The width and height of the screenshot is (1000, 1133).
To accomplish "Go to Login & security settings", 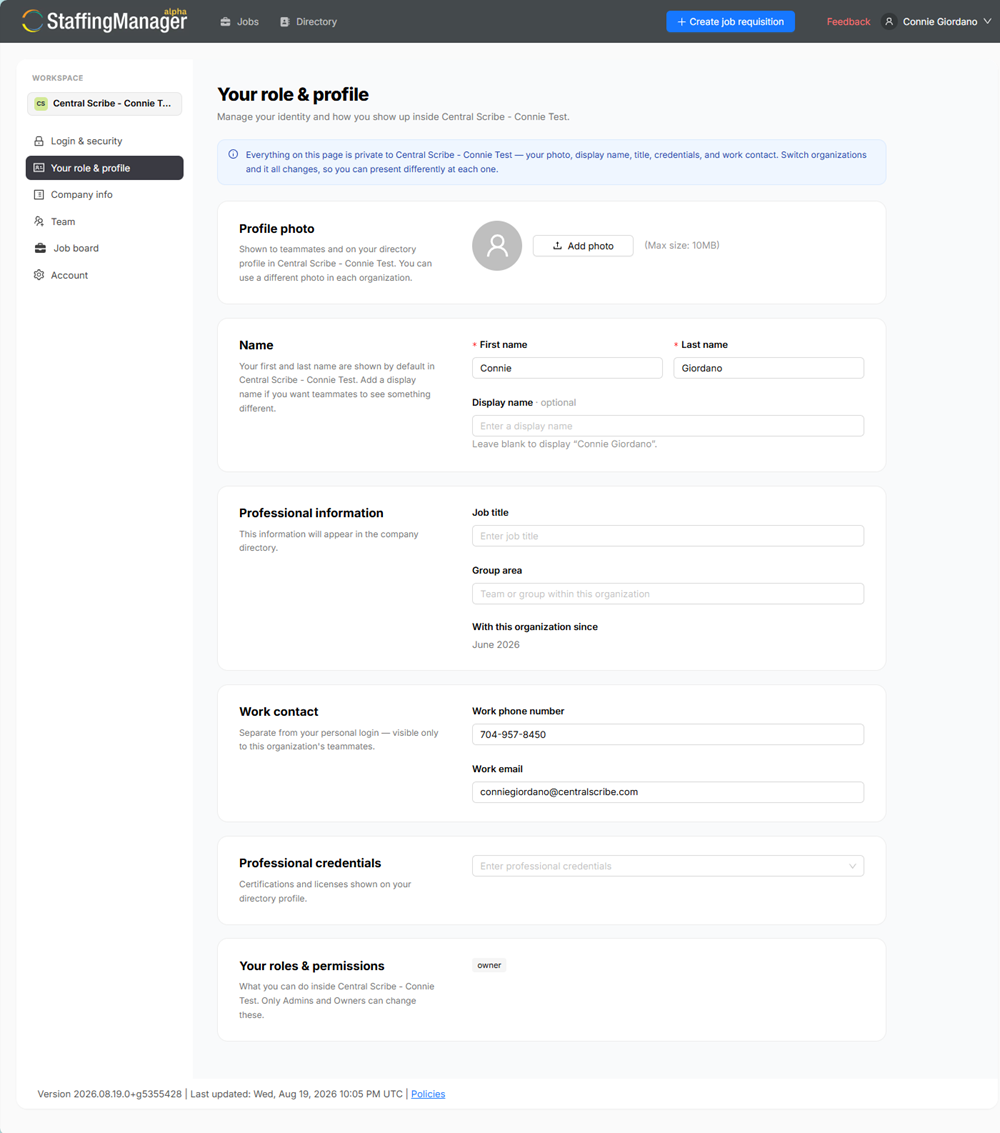I will (105, 141).
